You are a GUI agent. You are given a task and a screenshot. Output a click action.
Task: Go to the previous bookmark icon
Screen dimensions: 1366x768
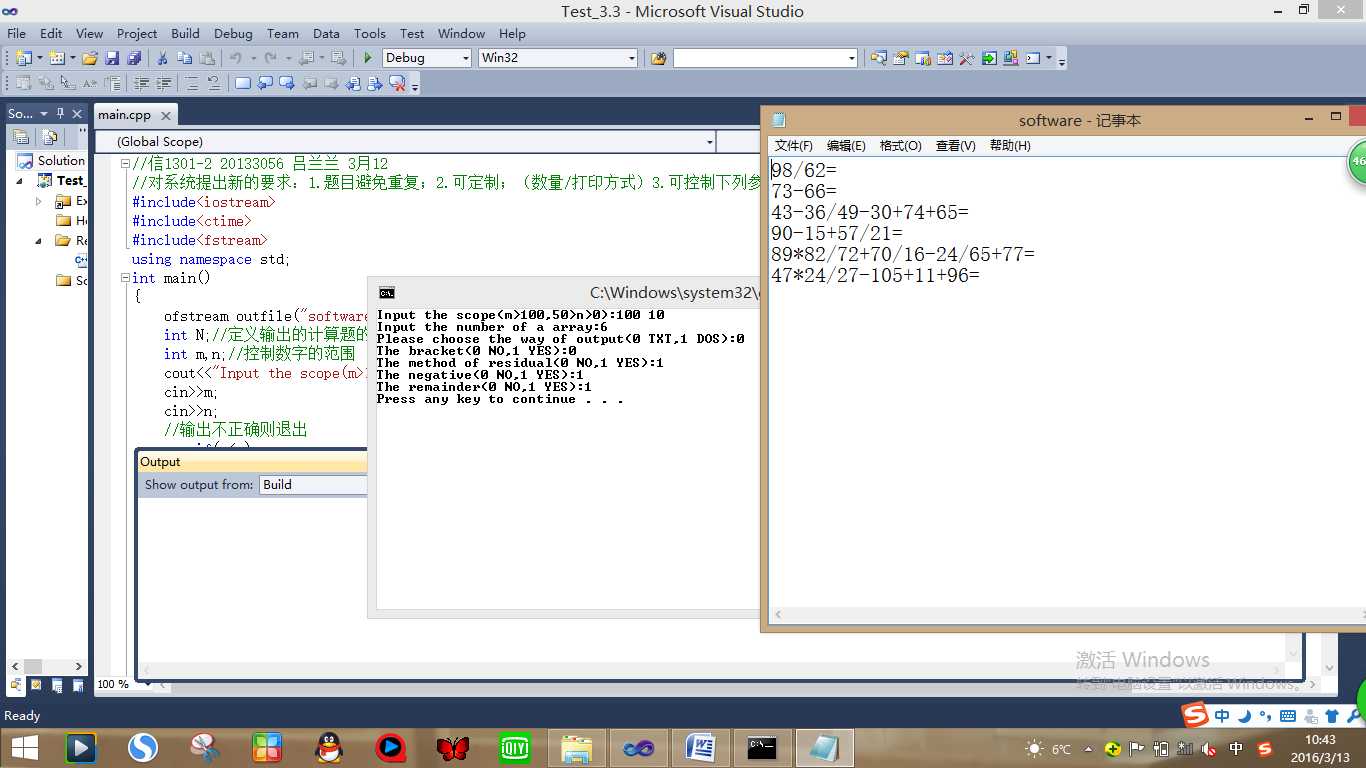265,83
